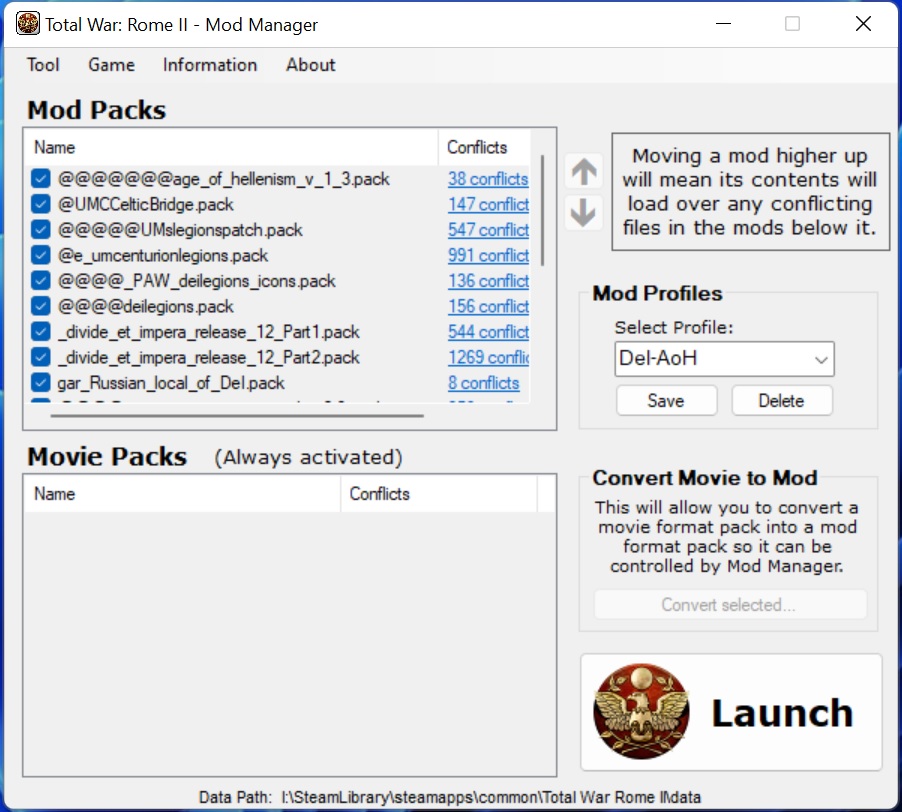Uncheck PAW_deilegions_icons.pack
The height and width of the screenshot is (812, 902).
click(x=40, y=281)
